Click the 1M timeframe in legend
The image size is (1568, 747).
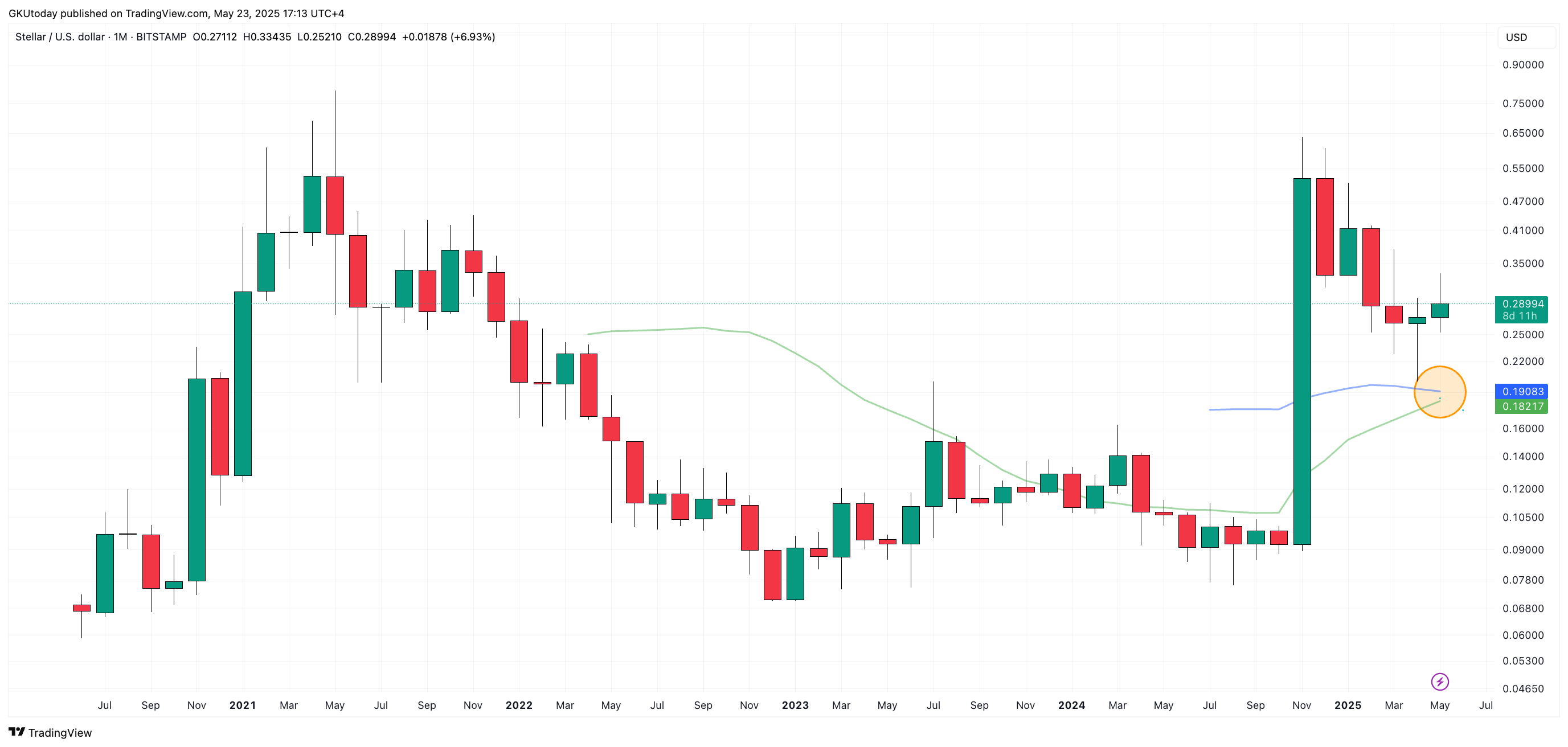[121, 37]
